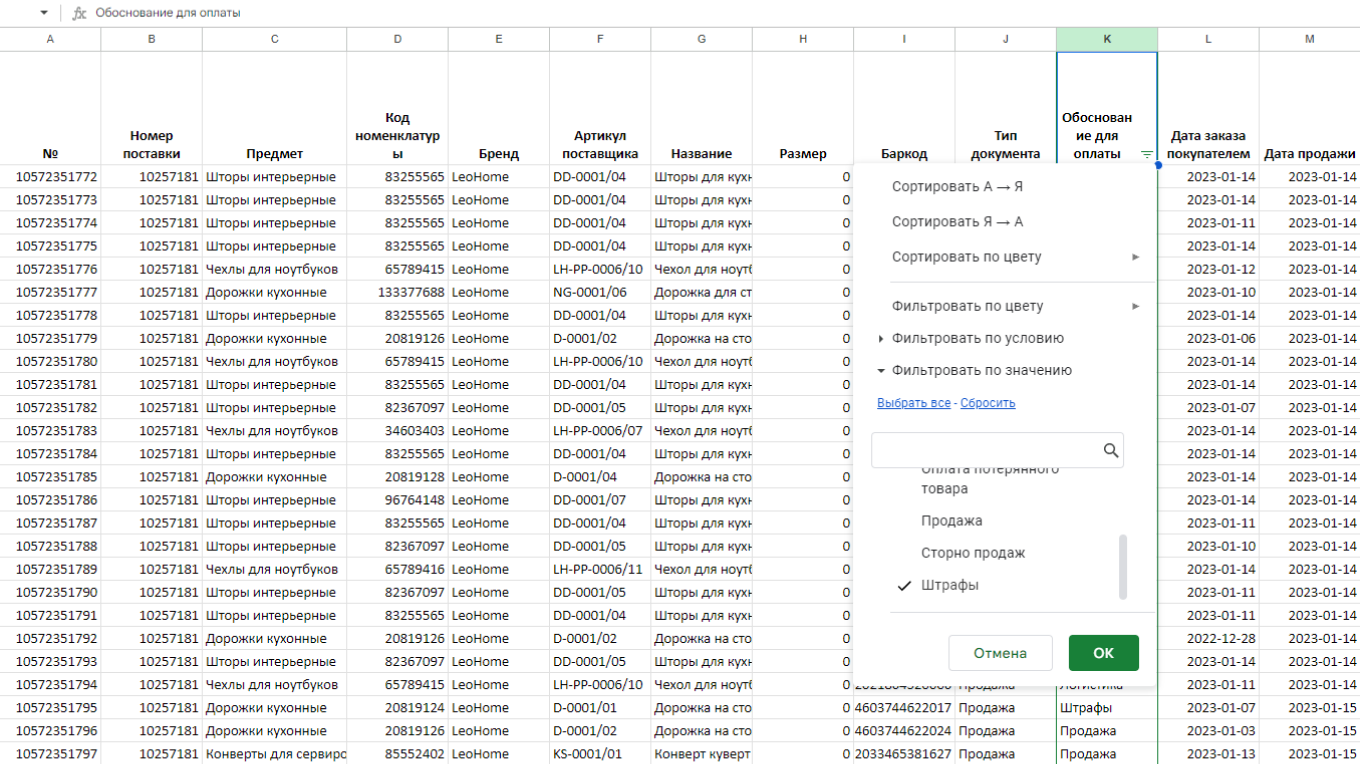1360x764 pixels.
Task: Select column C header
Action: pos(274,39)
